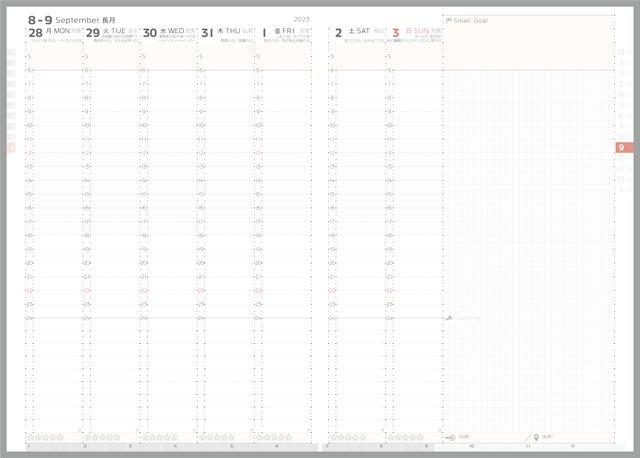The image size is (640, 458).
Task: Click the 2 SAT day header
Action: [352, 32]
